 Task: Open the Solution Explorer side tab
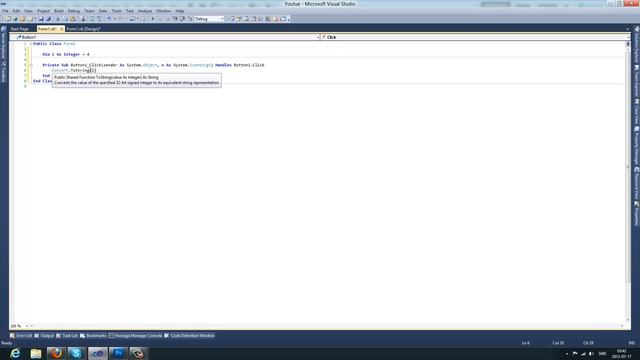pyautogui.click(x=636, y=45)
